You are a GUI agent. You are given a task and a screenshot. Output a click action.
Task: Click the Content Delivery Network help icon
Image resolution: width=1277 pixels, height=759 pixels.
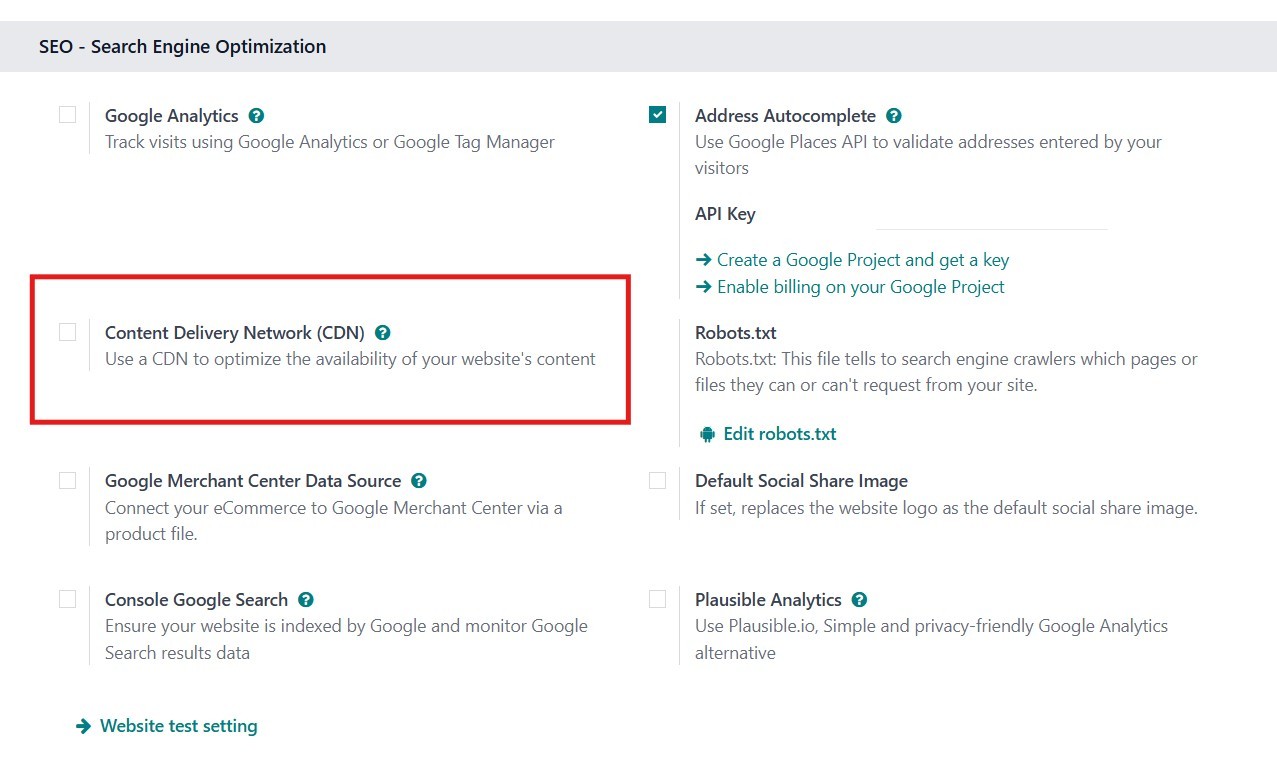382,333
